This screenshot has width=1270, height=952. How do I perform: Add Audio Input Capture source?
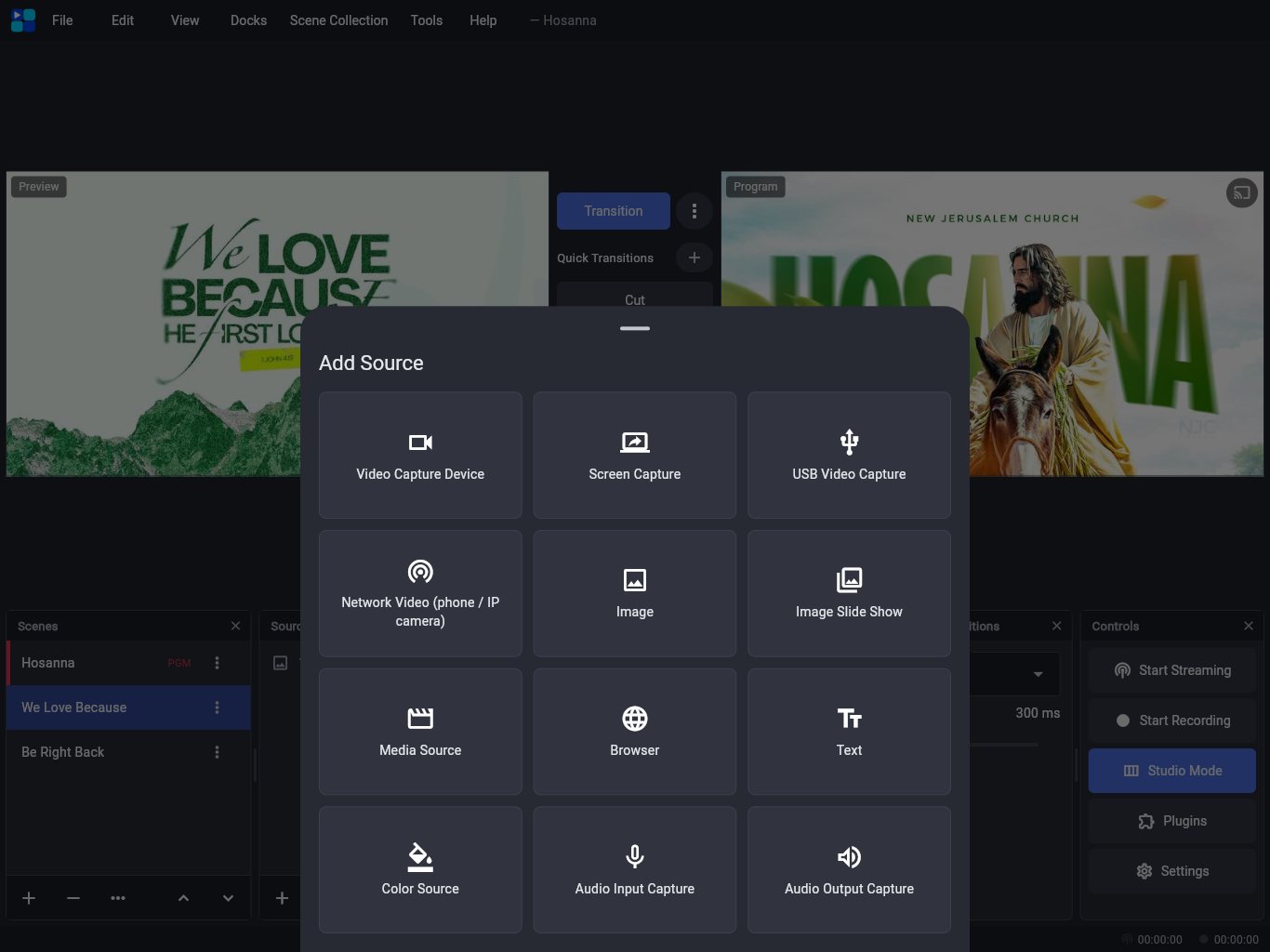[635, 869]
